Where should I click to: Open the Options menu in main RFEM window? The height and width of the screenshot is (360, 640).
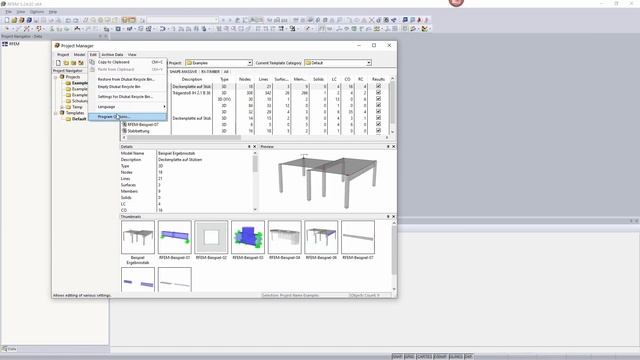point(37,12)
